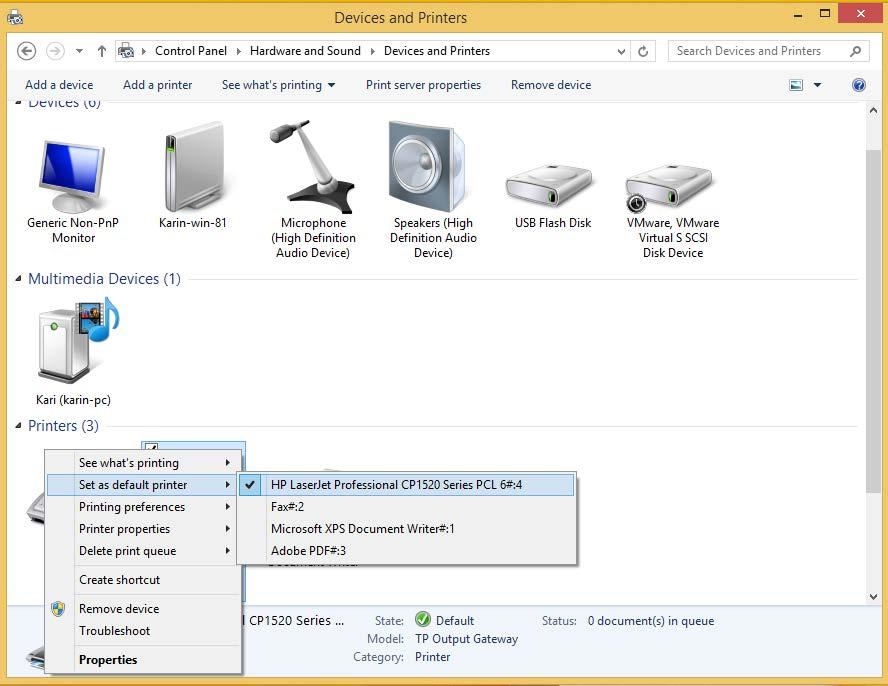Open the view options dropdown arrow
Image resolution: width=888 pixels, height=686 pixels.
(817, 85)
